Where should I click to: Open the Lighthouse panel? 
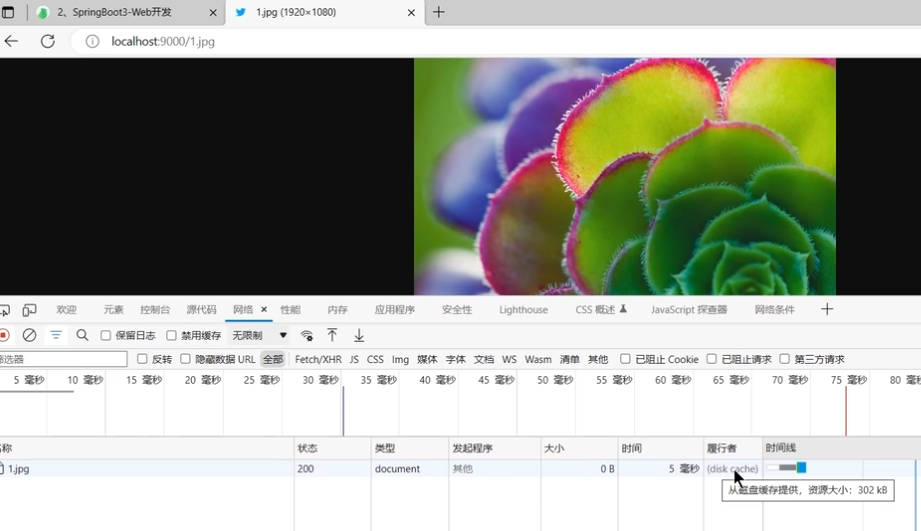click(x=523, y=310)
